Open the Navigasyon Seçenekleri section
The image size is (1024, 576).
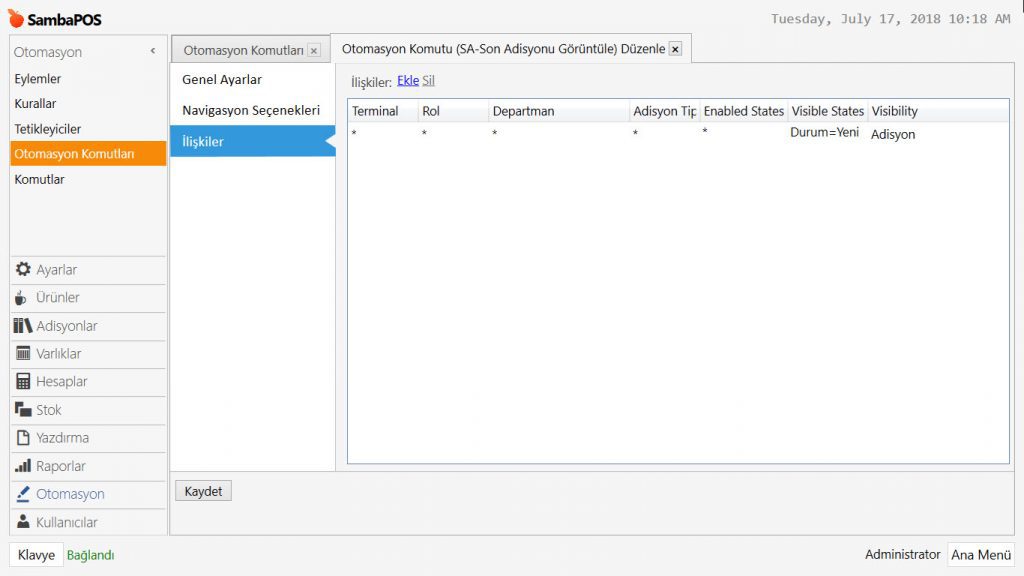coord(251,110)
